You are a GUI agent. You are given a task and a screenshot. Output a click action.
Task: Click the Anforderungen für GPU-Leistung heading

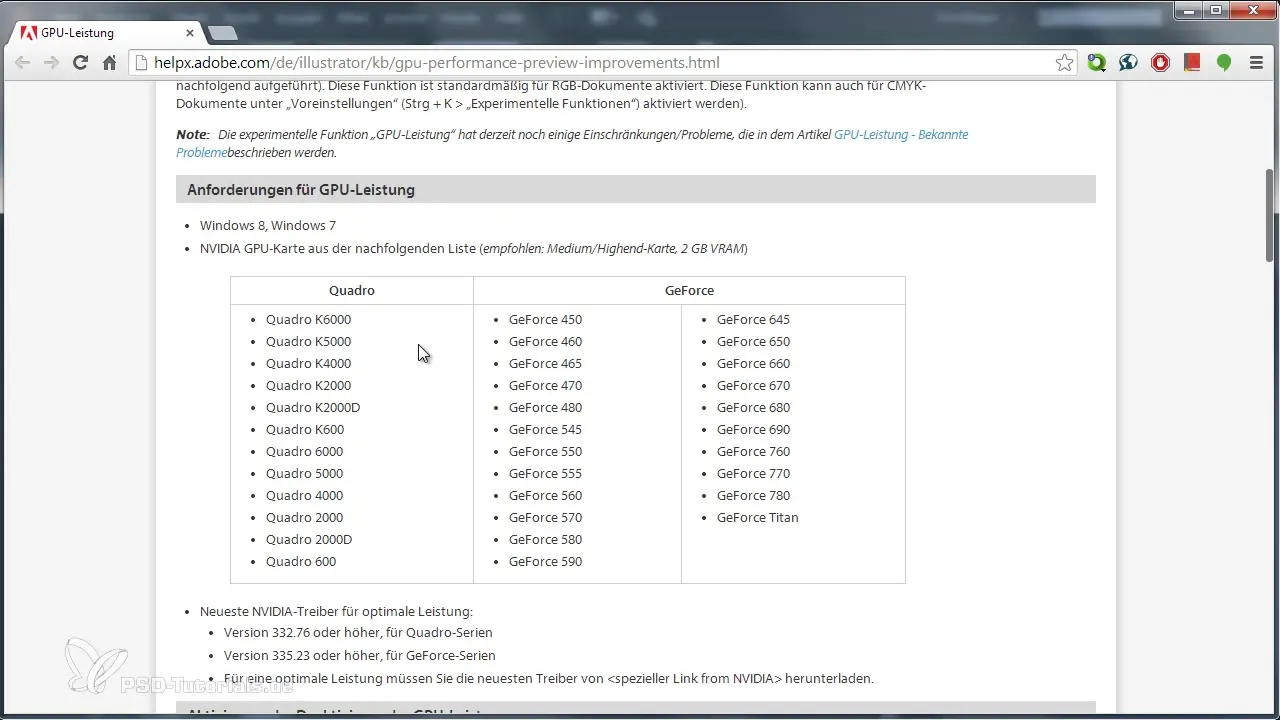click(x=301, y=190)
